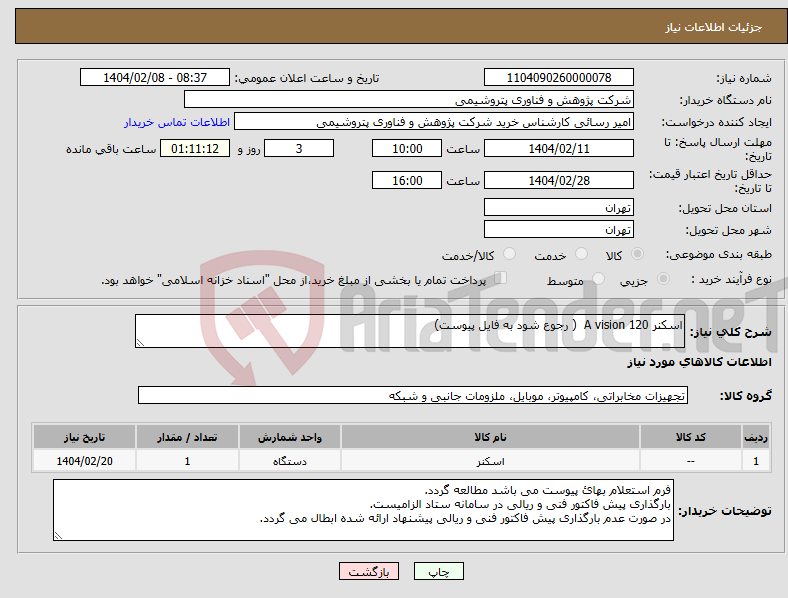The width and height of the screenshot is (788, 598).
Task: Click the price validity date 1404/02/28
Action: (x=558, y=180)
